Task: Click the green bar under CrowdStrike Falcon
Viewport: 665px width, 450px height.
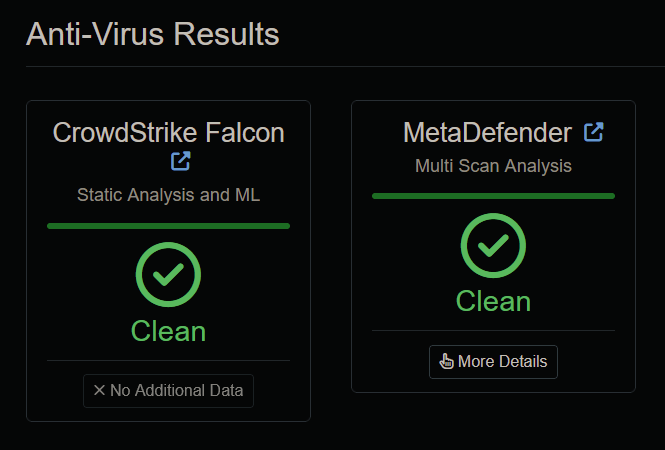Action: click(168, 226)
